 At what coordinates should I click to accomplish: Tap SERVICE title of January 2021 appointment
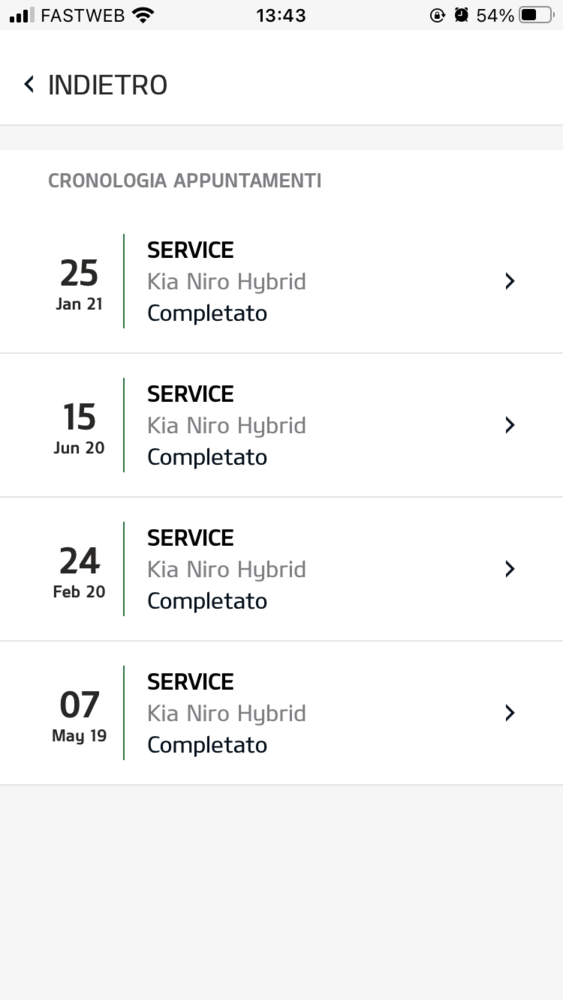click(190, 250)
